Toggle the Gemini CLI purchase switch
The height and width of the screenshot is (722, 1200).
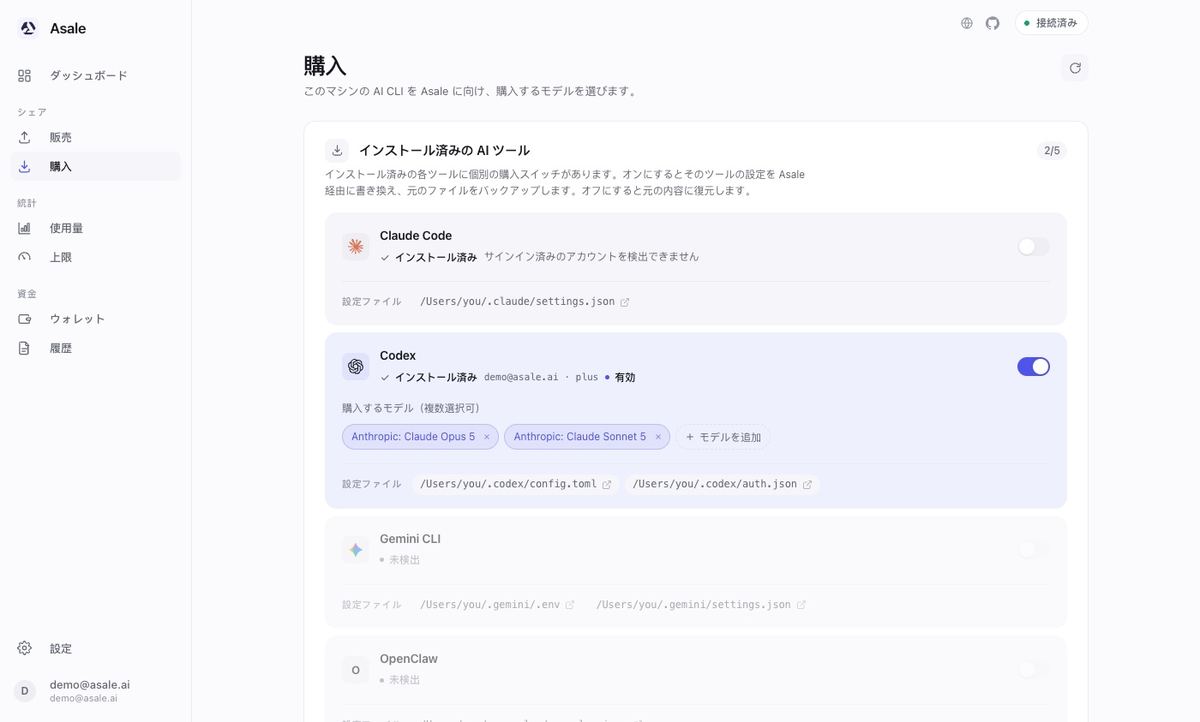coord(1033,550)
